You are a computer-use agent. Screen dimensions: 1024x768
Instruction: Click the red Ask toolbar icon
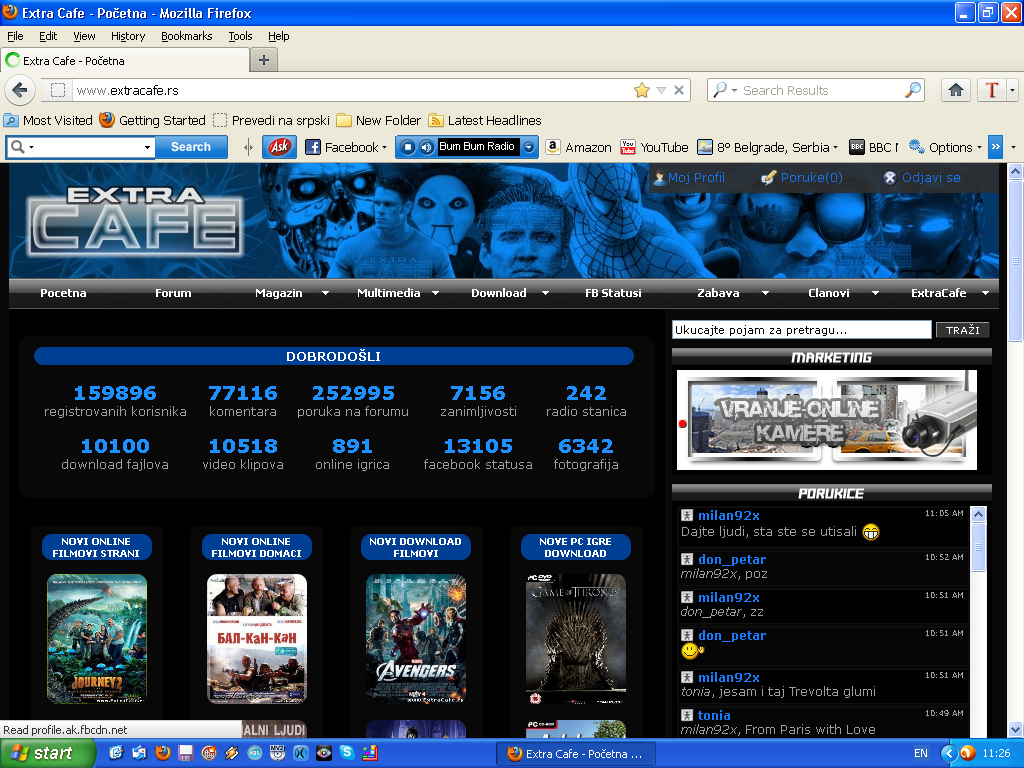tap(279, 147)
